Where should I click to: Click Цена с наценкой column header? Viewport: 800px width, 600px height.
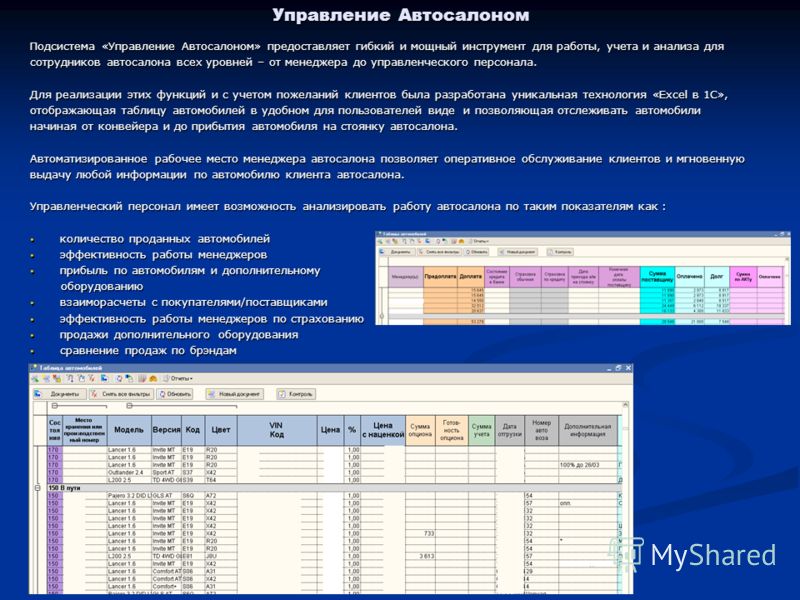(383, 430)
